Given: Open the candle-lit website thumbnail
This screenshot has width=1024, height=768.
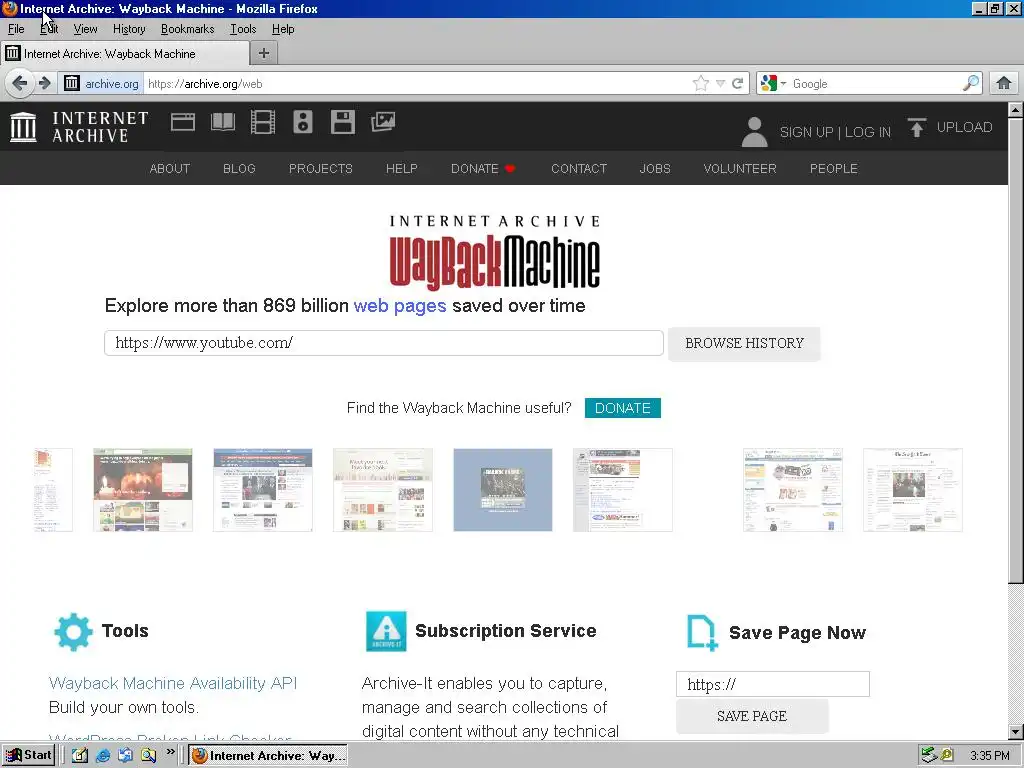Looking at the screenshot, I should [143, 490].
